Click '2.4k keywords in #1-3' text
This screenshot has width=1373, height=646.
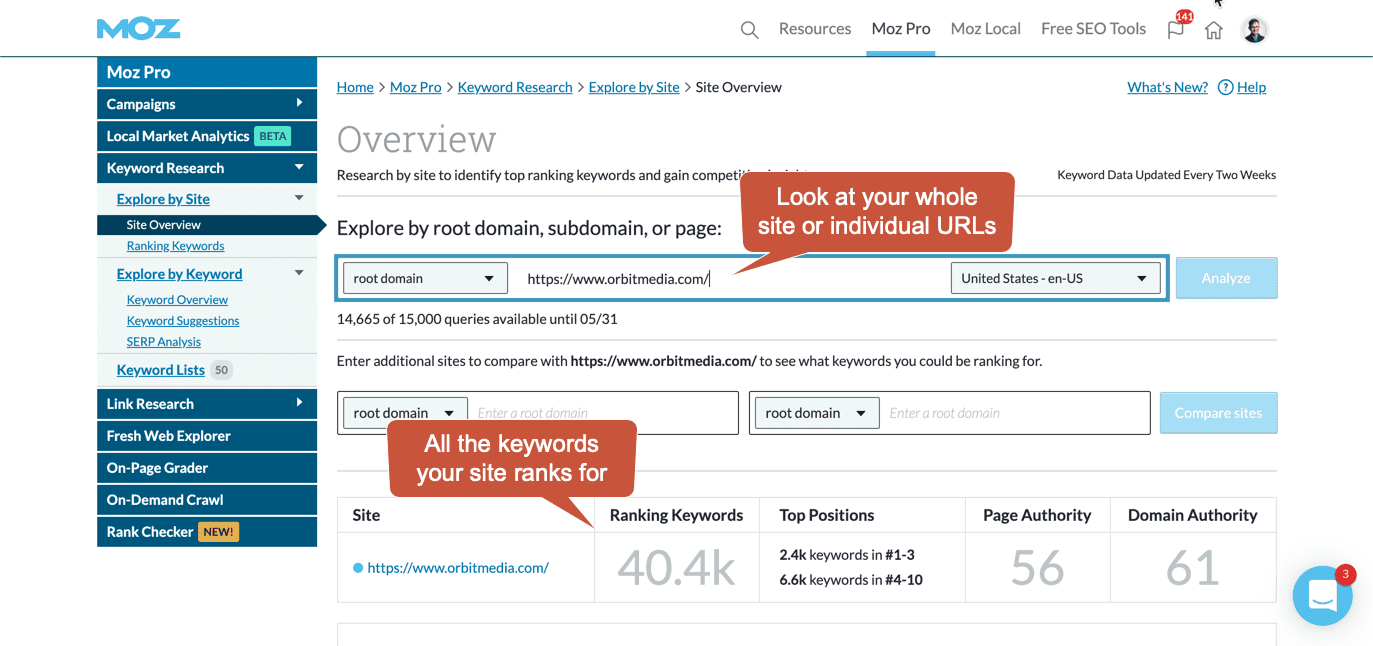pyautogui.click(x=847, y=554)
